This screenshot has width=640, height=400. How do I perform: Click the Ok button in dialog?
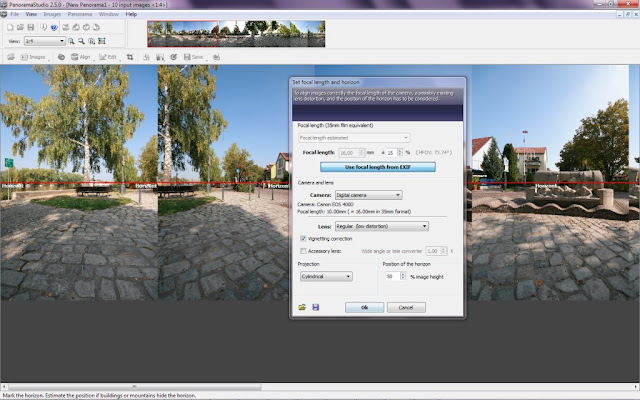tap(364, 307)
